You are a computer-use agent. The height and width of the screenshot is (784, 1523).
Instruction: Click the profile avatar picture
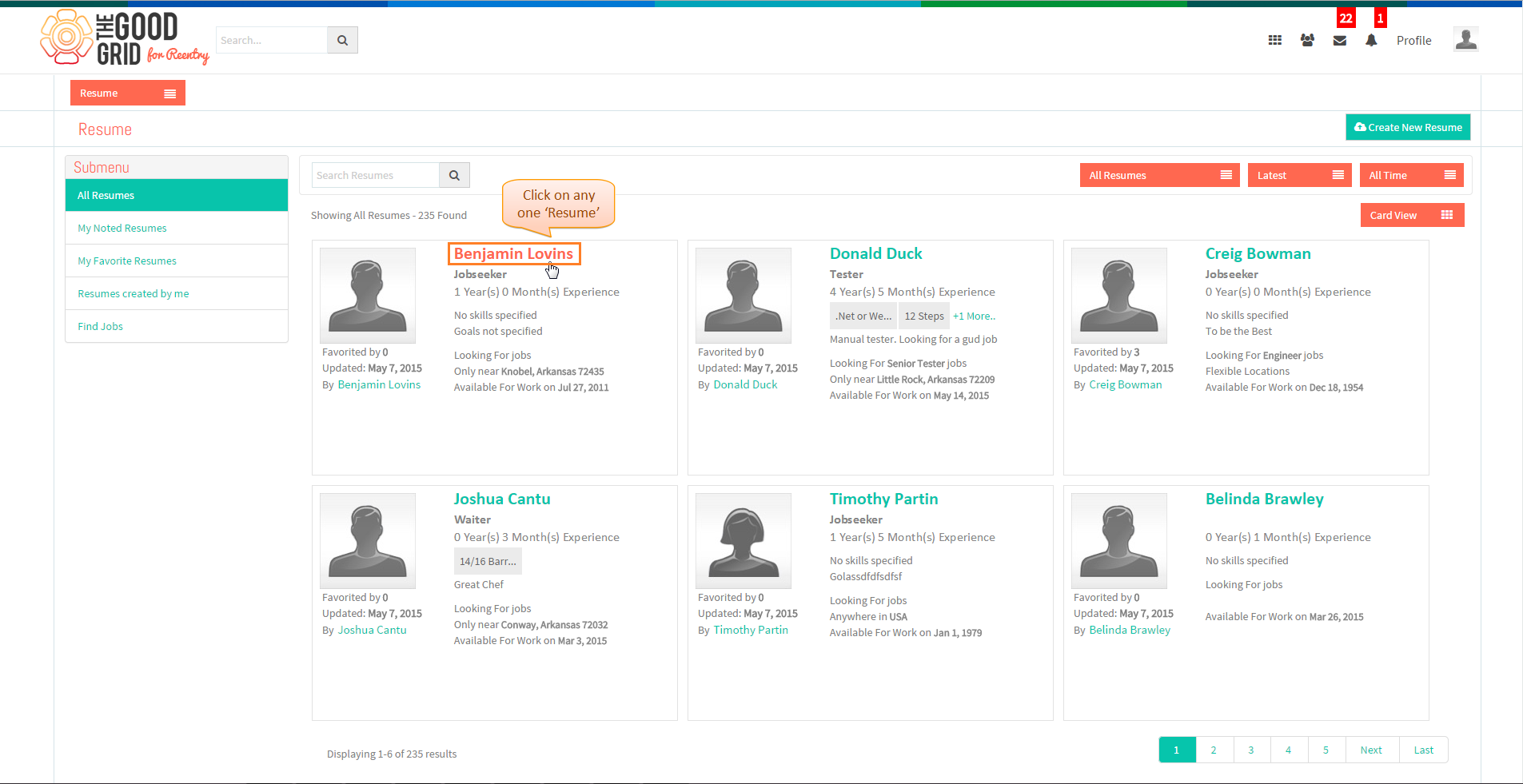[x=1465, y=39]
